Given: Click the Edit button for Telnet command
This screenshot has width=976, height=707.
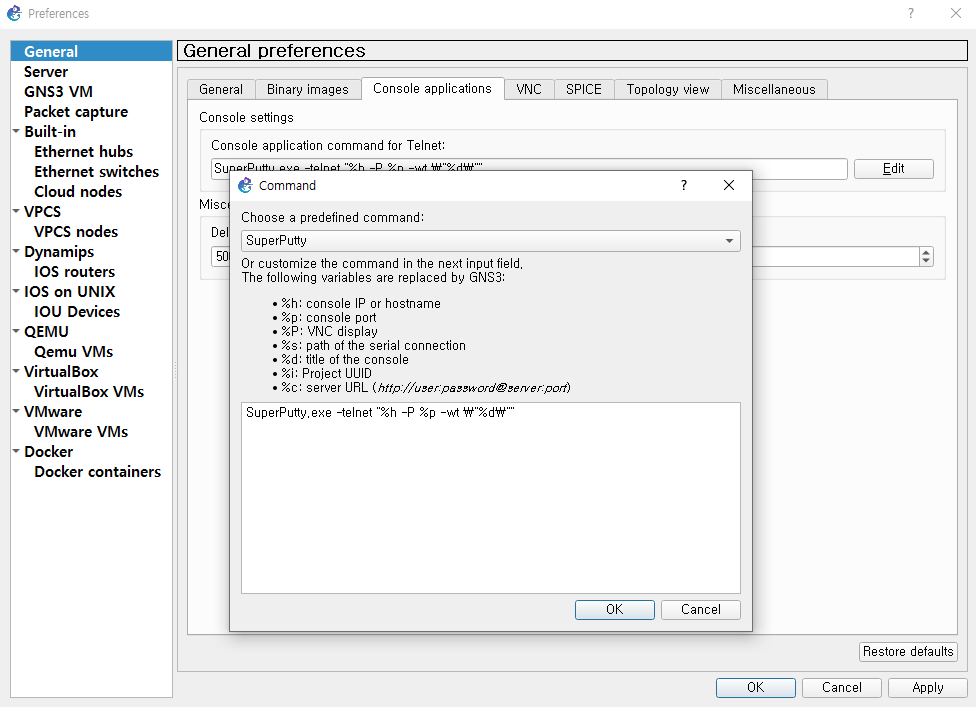Looking at the screenshot, I should (x=893, y=169).
